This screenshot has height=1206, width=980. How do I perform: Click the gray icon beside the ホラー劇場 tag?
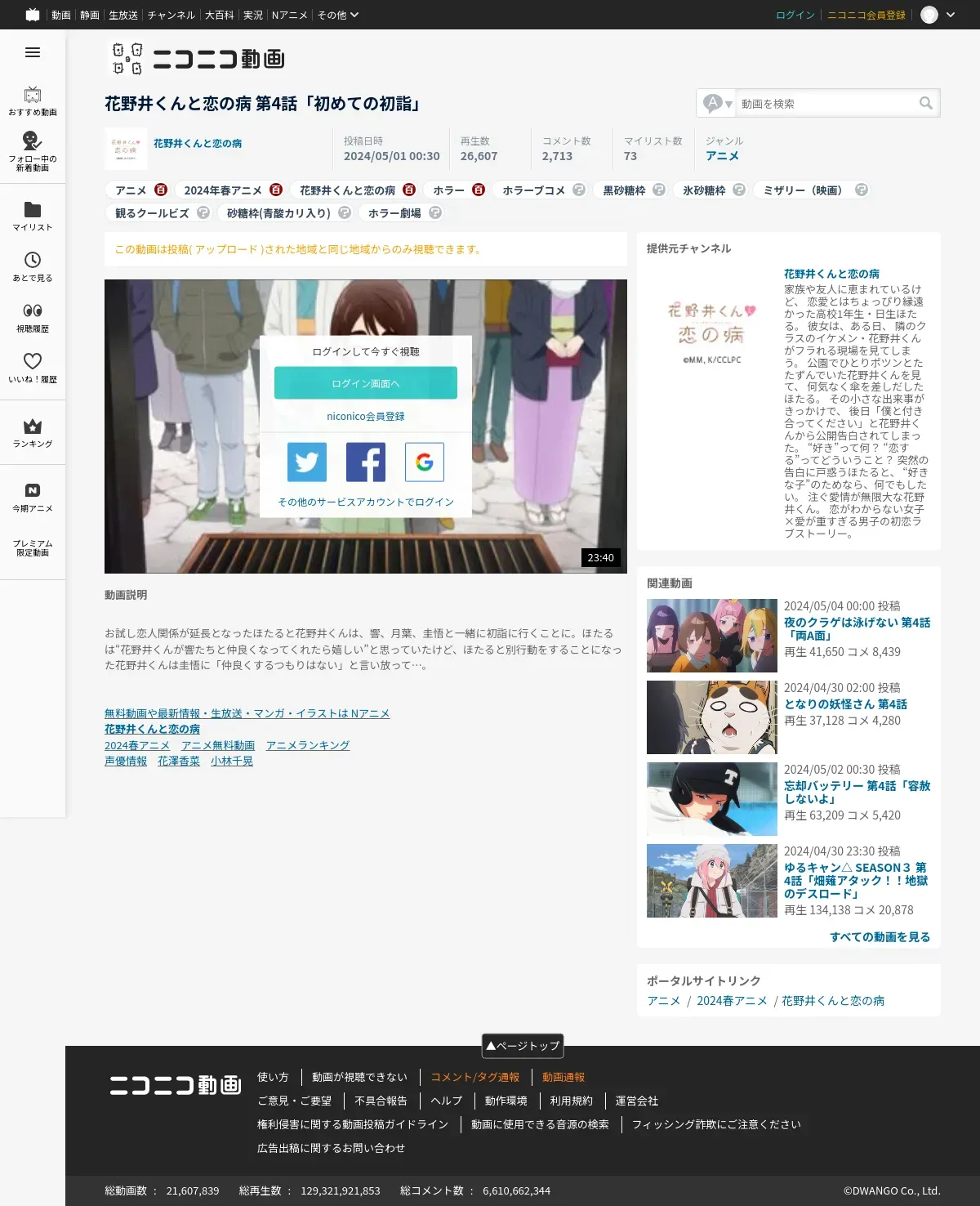(x=435, y=212)
